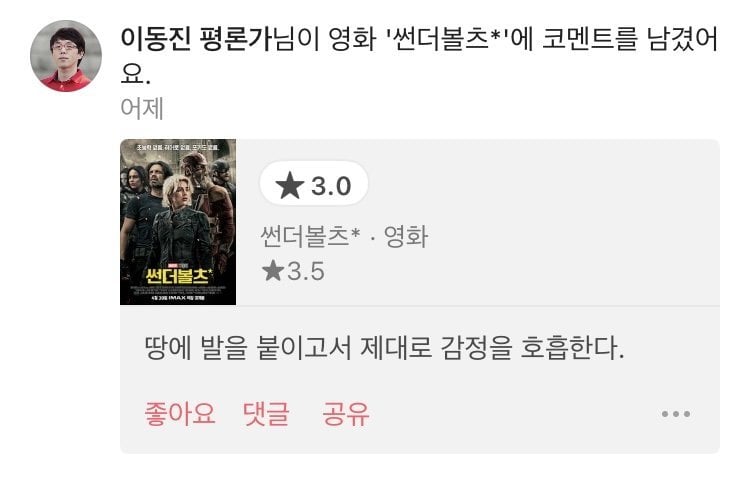Viewport: 750px width, 482px height.
Task: Click the white rounded 3.0 rating pill
Action: coord(314,184)
